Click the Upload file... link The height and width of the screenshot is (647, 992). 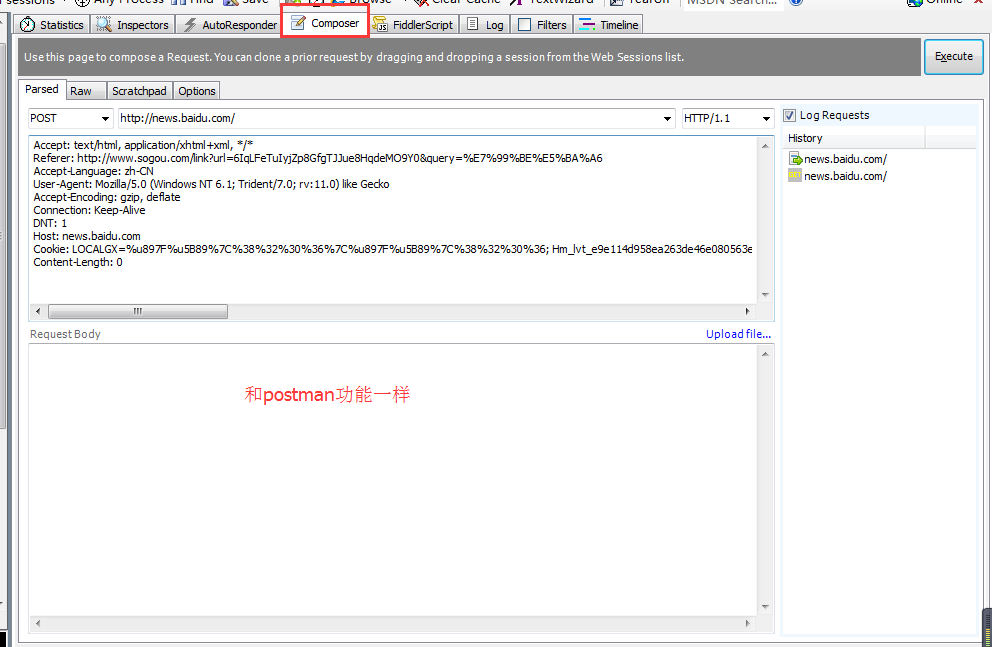[738, 334]
